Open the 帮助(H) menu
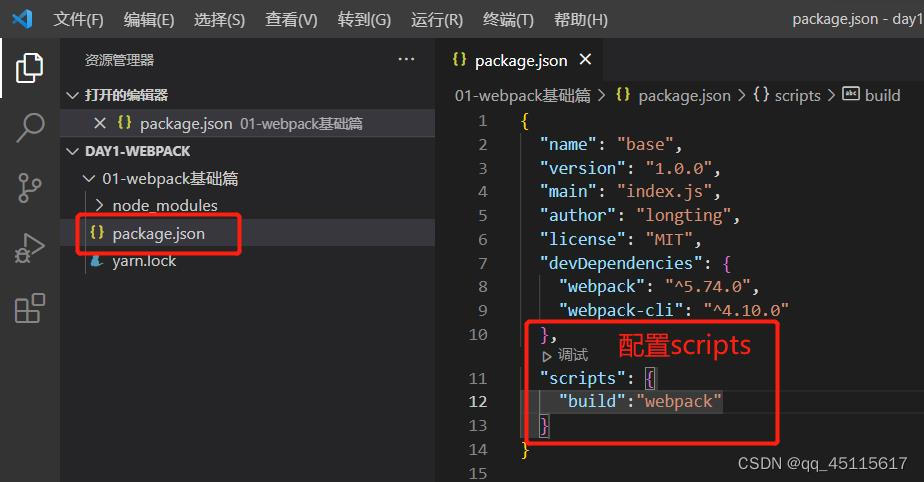The image size is (924, 482). 580,19
